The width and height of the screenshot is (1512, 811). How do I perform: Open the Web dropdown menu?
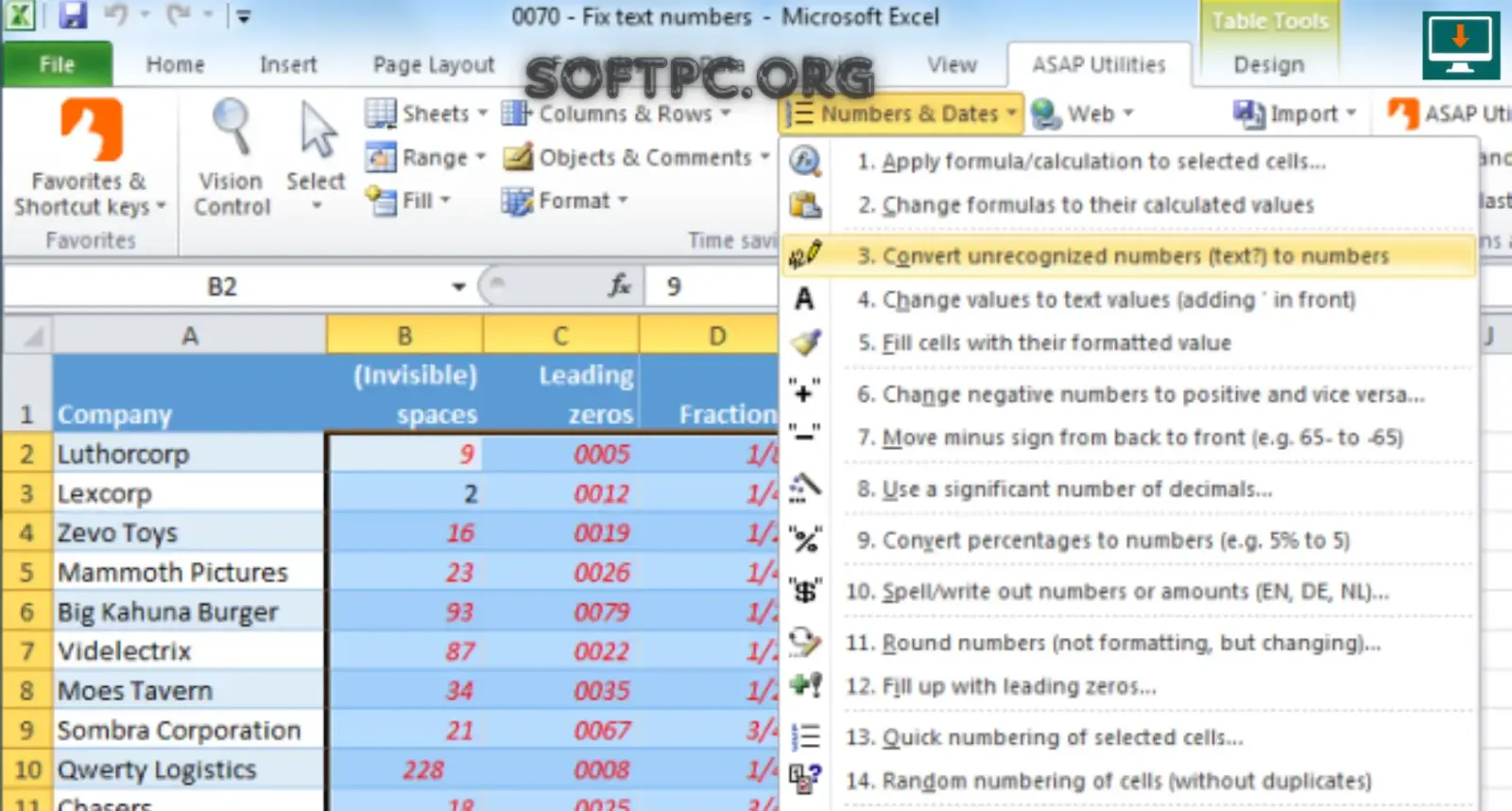click(x=1082, y=113)
